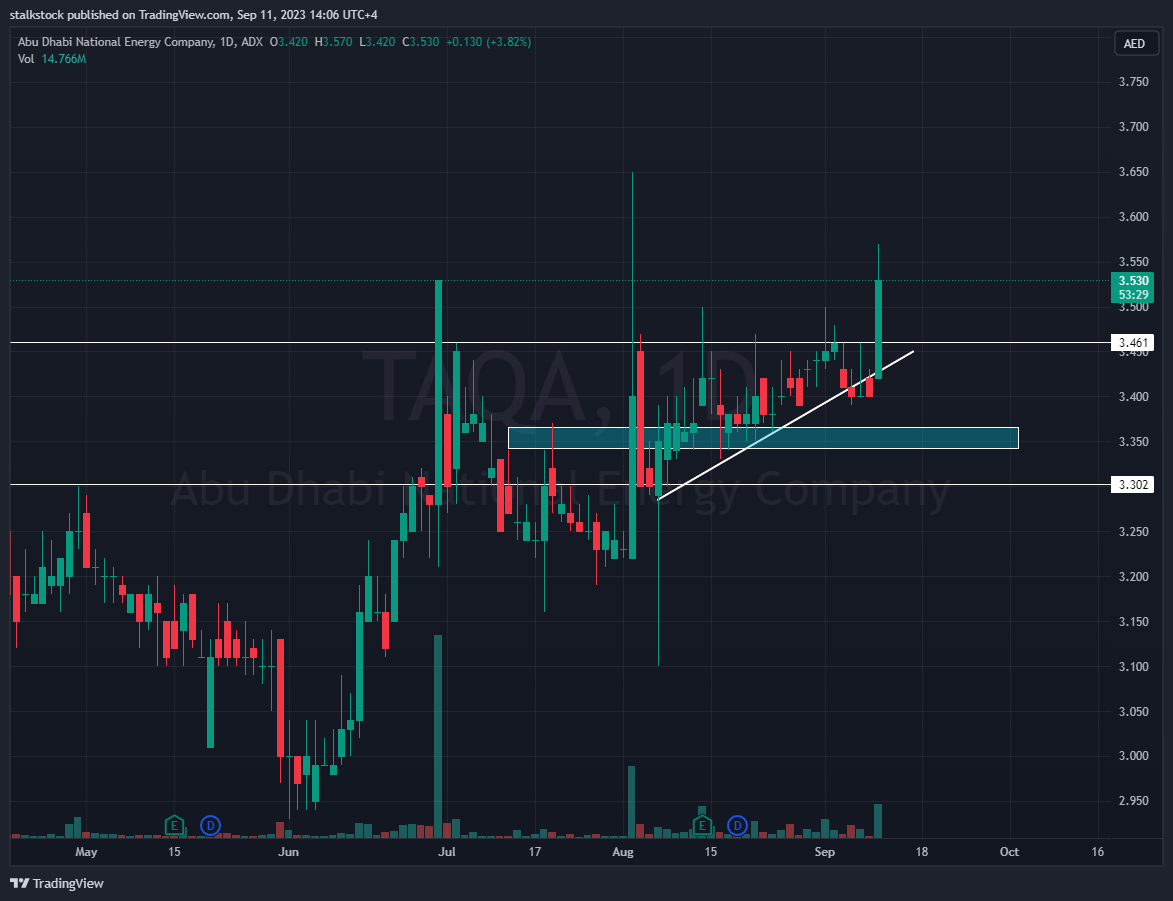Click the Oct date label on time axis
Image resolution: width=1173 pixels, height=901 pixels.
[1009, 852]
